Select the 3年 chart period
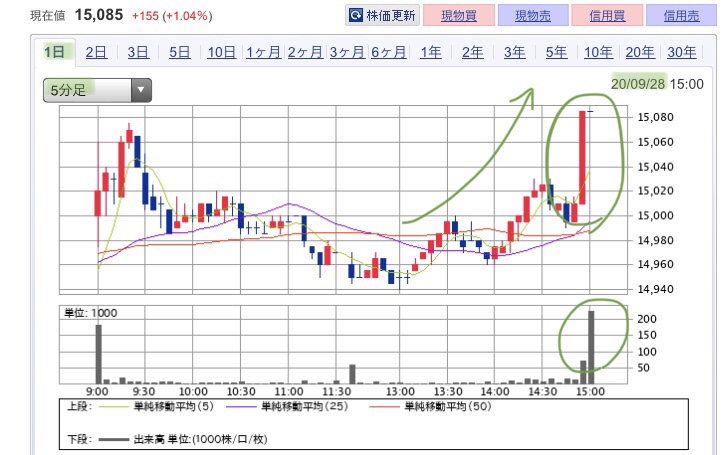The height and width of the screenshot is (455, 723). click(514, 52)
